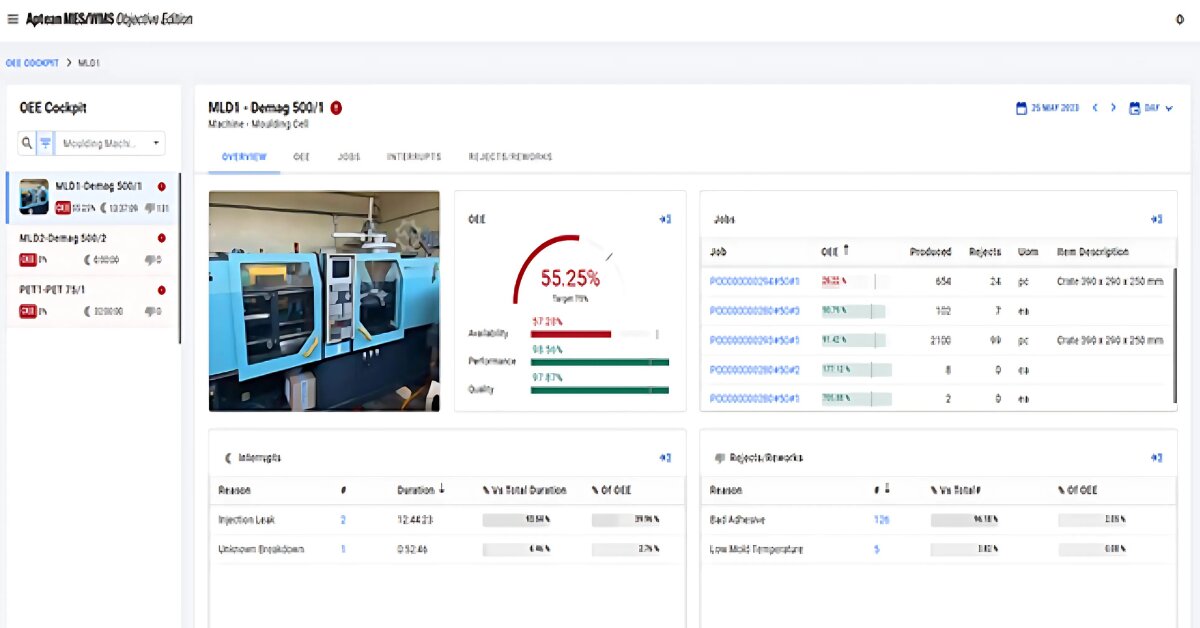1200x628 pixels.
Task: Switch to the Interrupts tab
Action: tap(414, 157)
